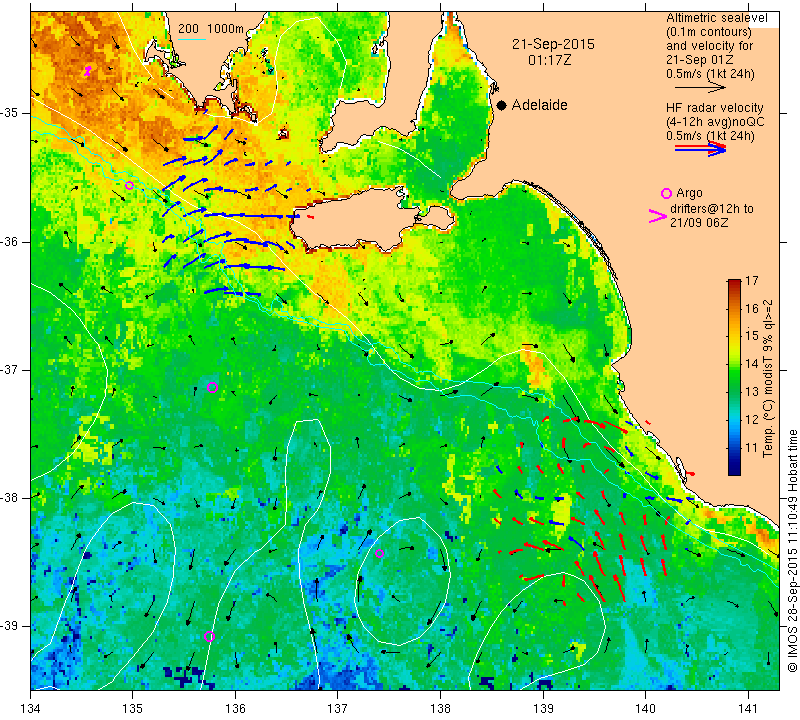The image size is (800, 720).
Task: Click the magenta Argo legend circle
Action: [666, 193]
